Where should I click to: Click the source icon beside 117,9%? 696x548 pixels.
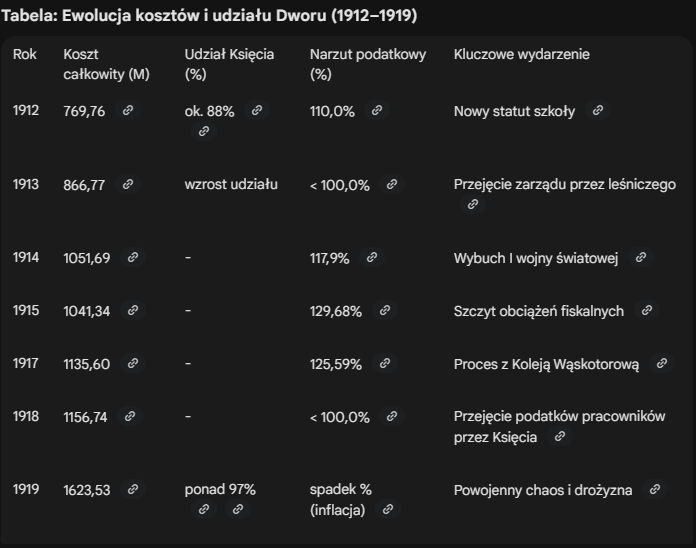pos(372,258)
